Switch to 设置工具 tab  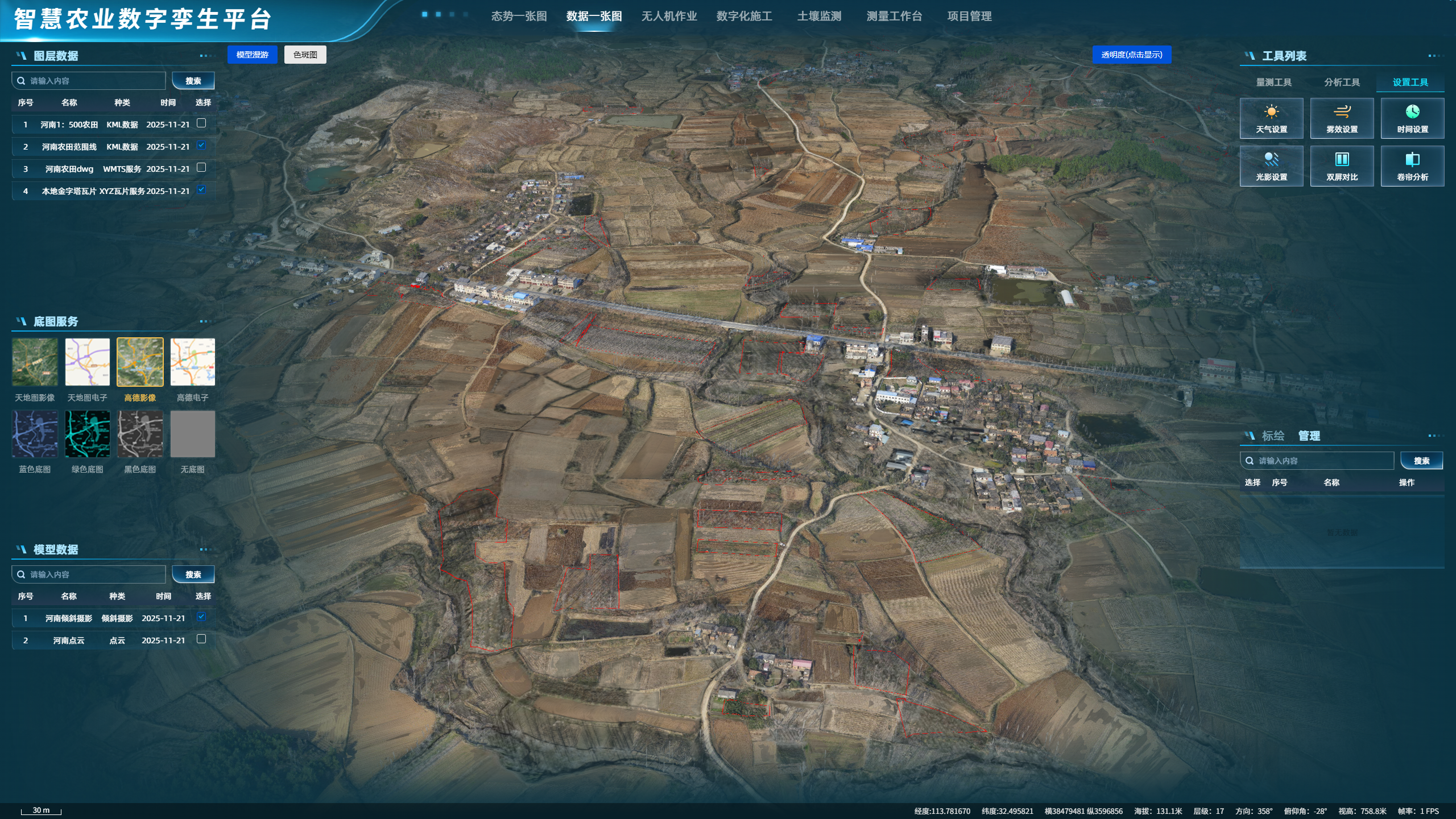click(1410, 82)
